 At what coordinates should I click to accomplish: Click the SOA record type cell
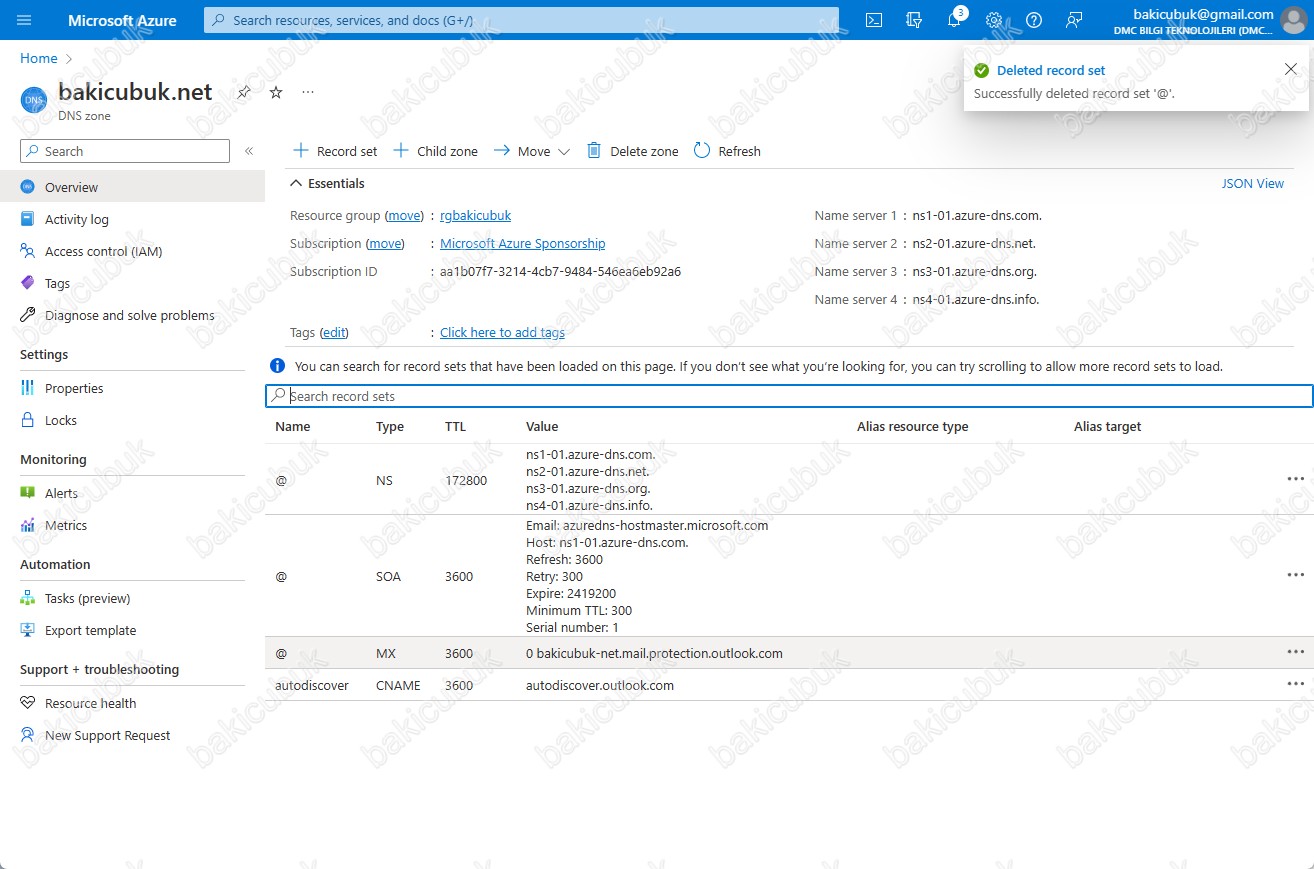[389, 576]
